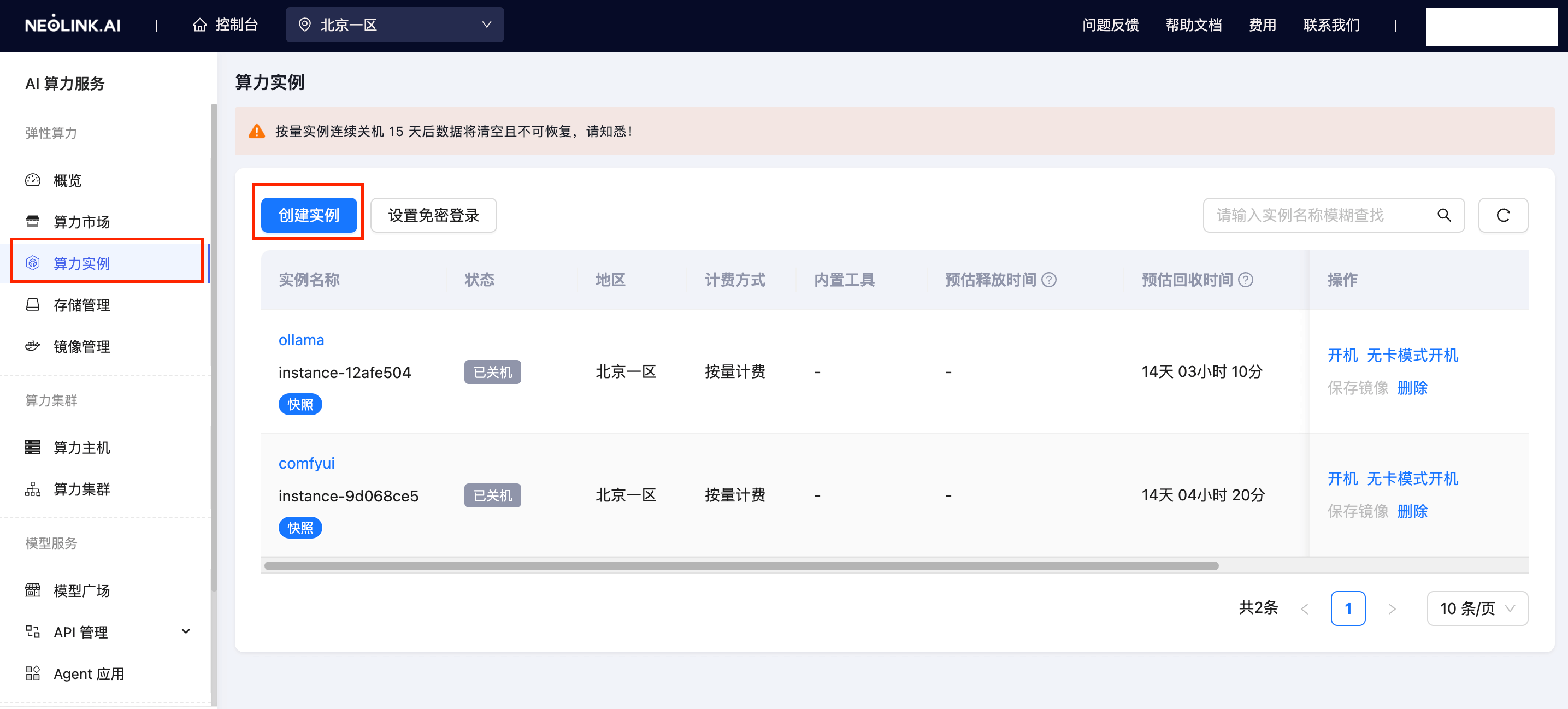The width and height of the screenshot is (1568, 709).
Task: Go to 镜像管理 in the sidebar
Action: point(81,346)
